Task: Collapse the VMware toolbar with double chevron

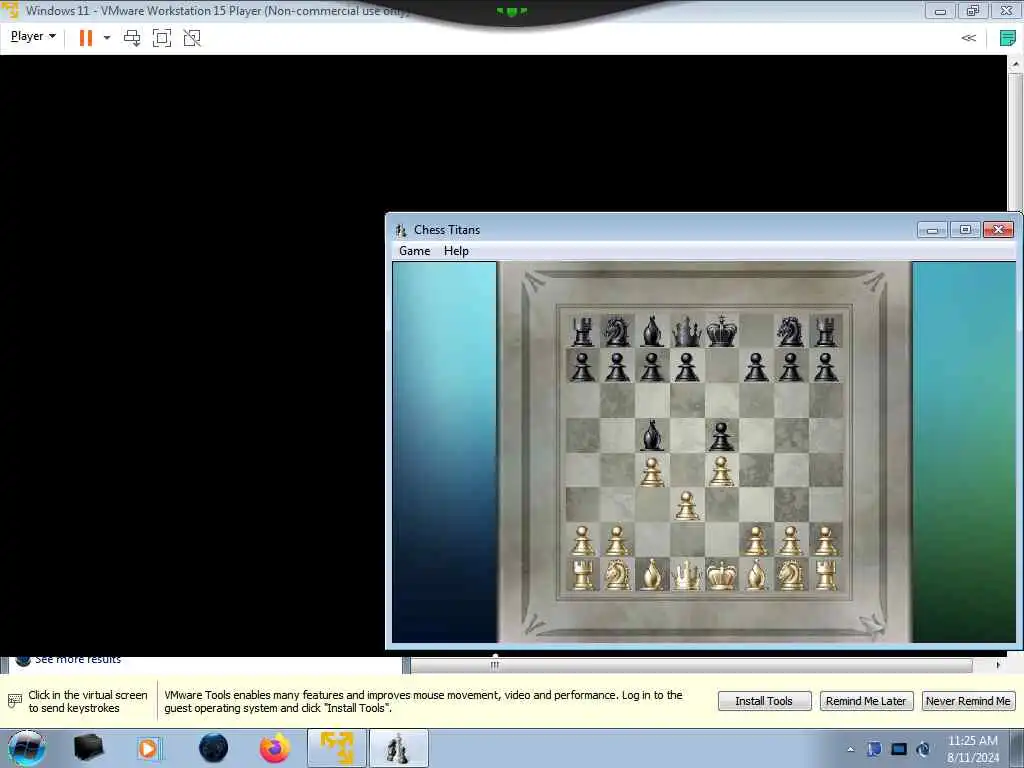Action: (968, 38)
